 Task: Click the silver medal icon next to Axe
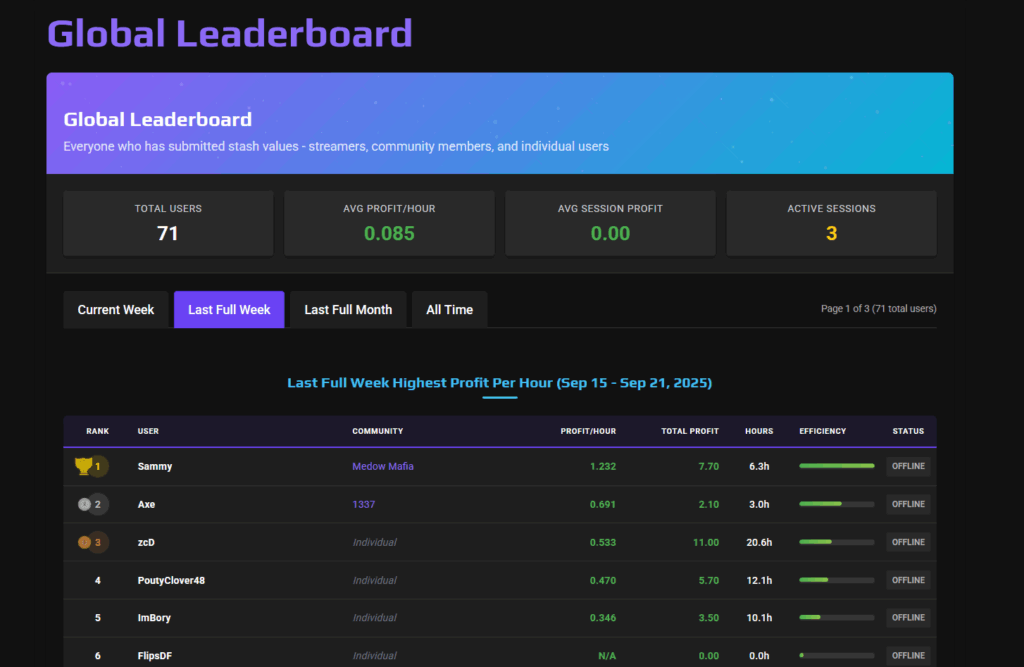[85, 504]
